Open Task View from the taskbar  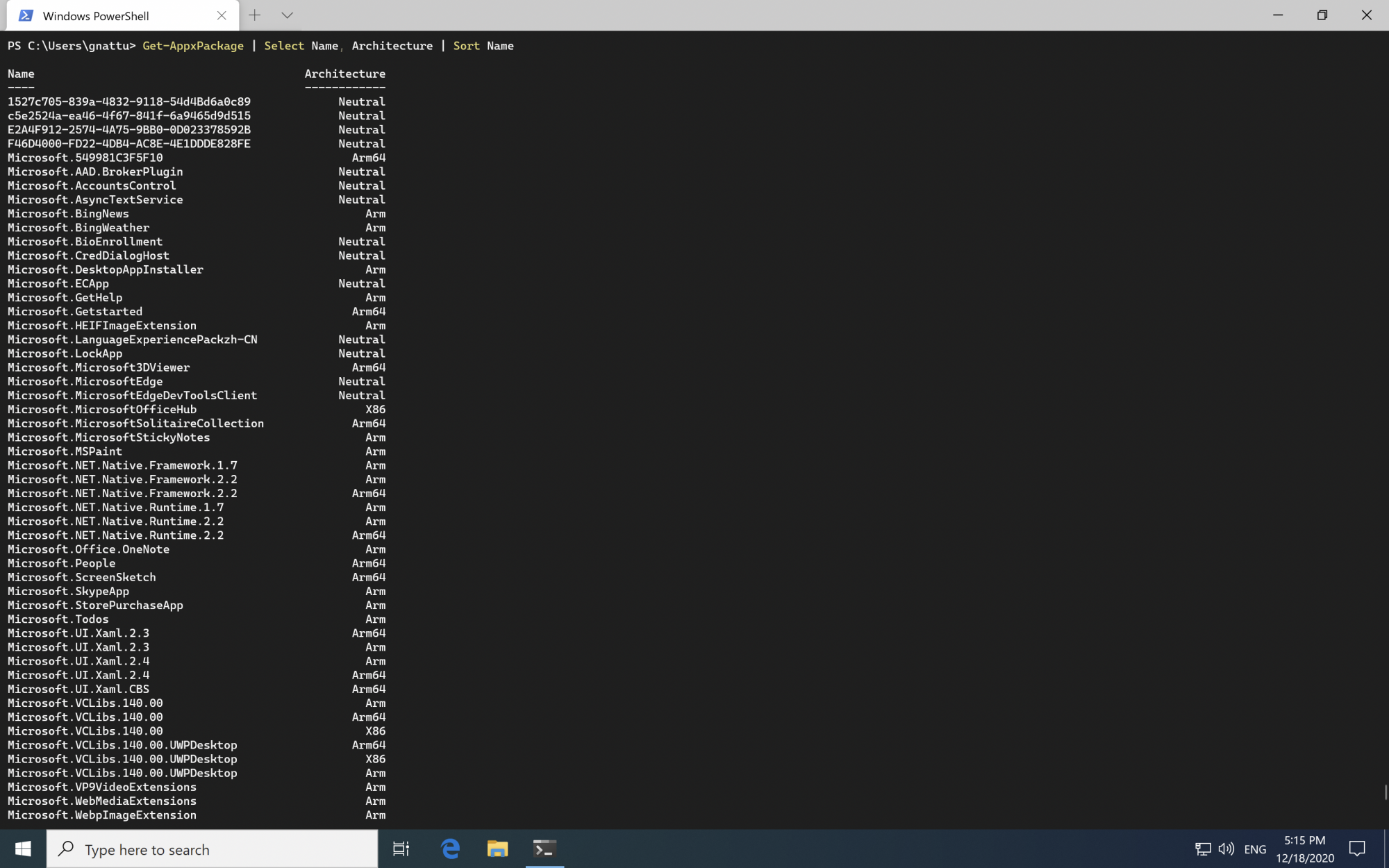tap(401, 849)
